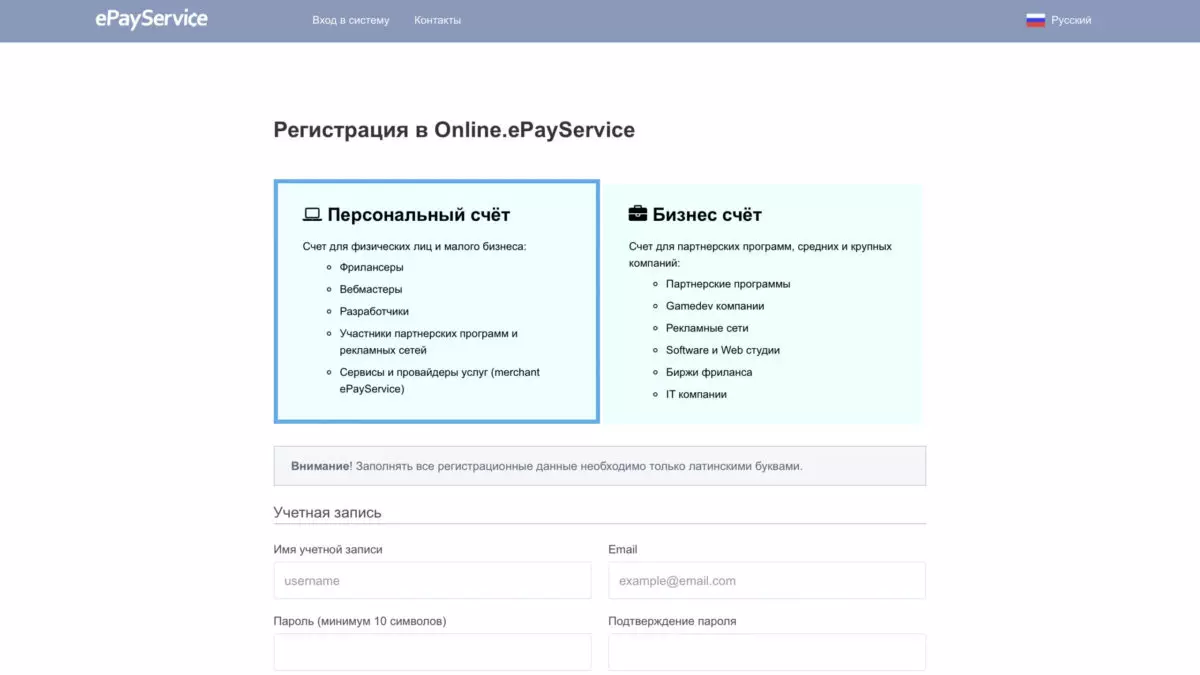Click the Разработчики list item
Viewport: 1200px width, 675px height.
374,311
